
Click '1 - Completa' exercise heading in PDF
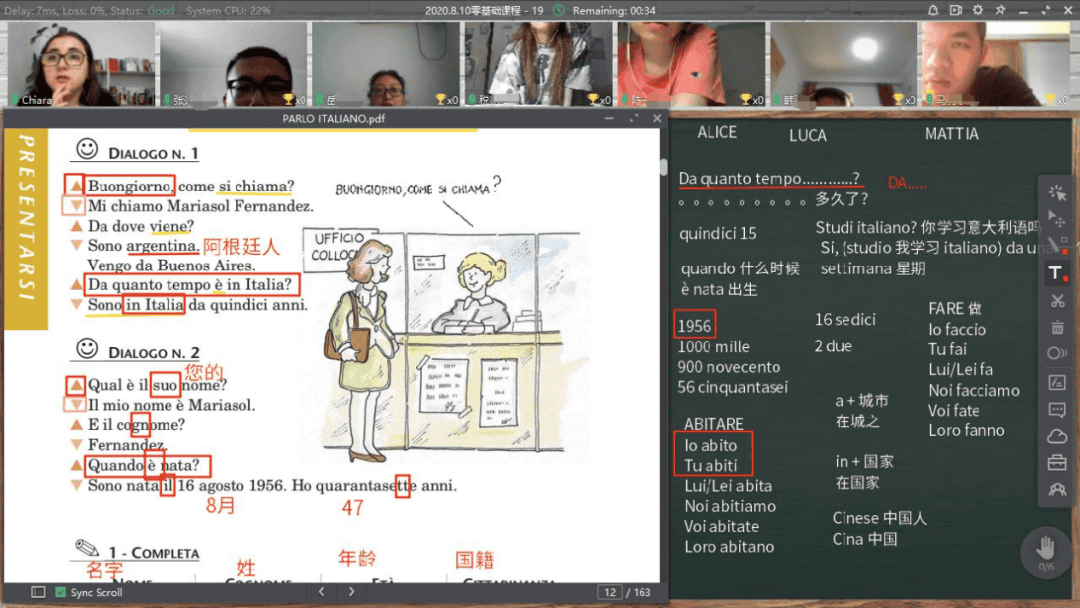tap(154, 553)
